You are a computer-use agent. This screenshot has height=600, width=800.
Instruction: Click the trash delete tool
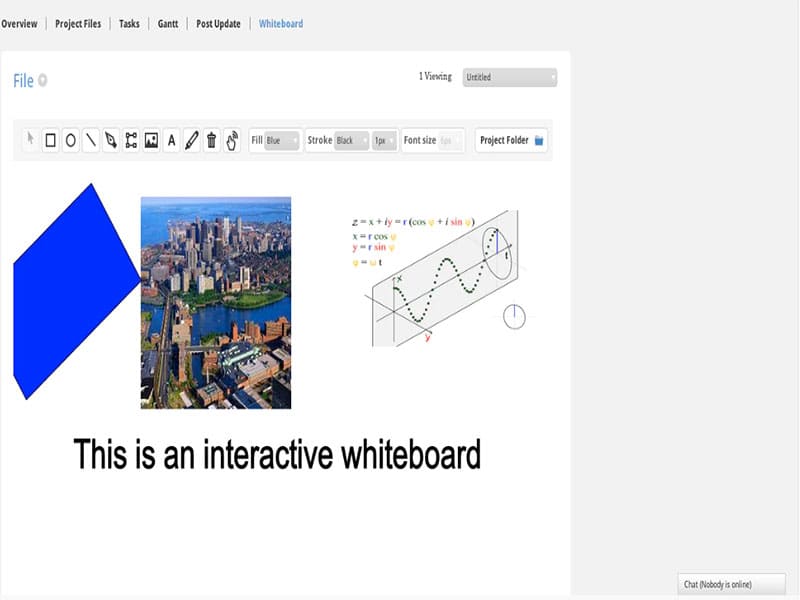[x=211, y=140]
